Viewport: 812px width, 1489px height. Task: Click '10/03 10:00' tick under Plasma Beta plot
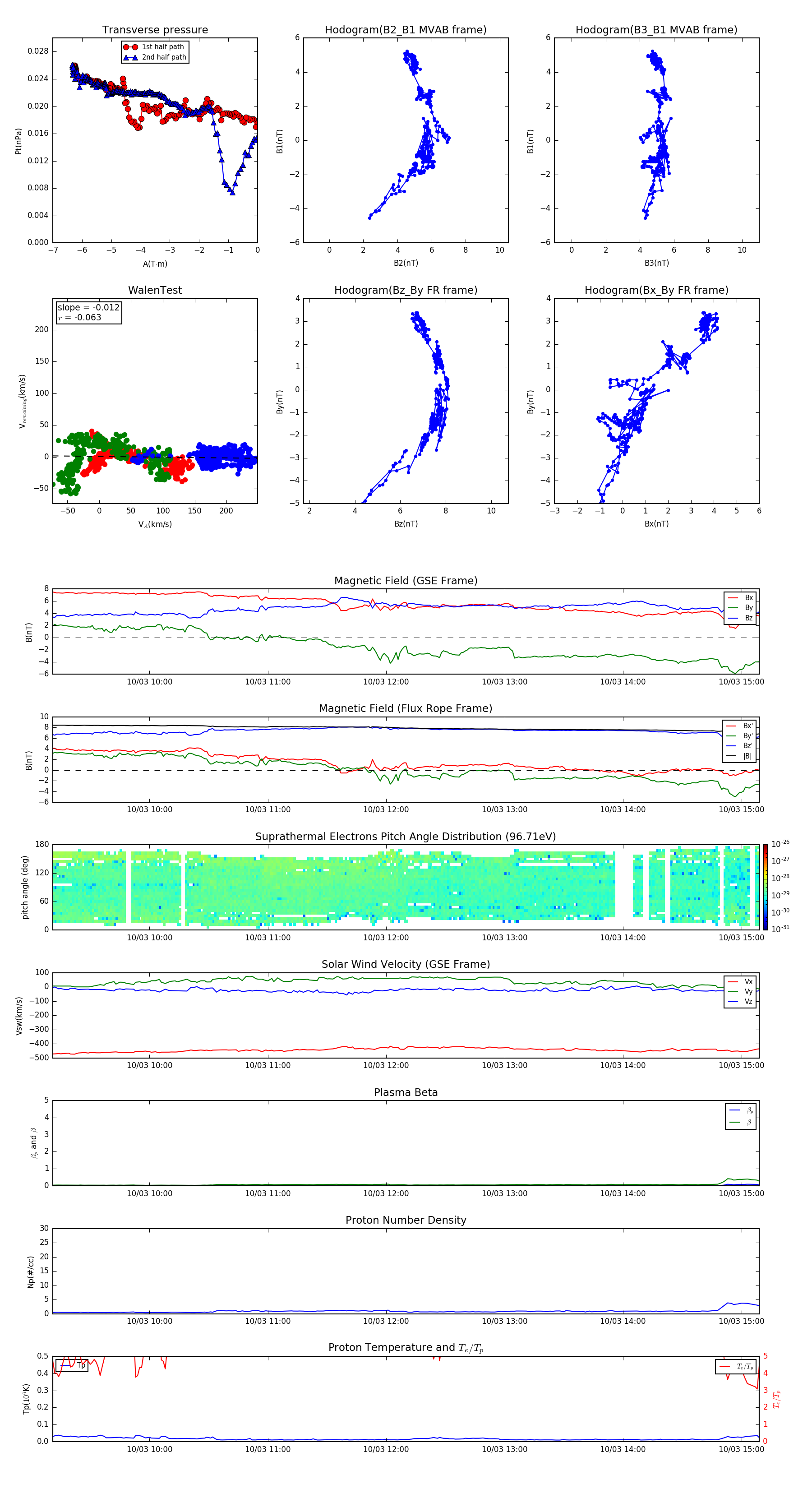[149, 1193]
